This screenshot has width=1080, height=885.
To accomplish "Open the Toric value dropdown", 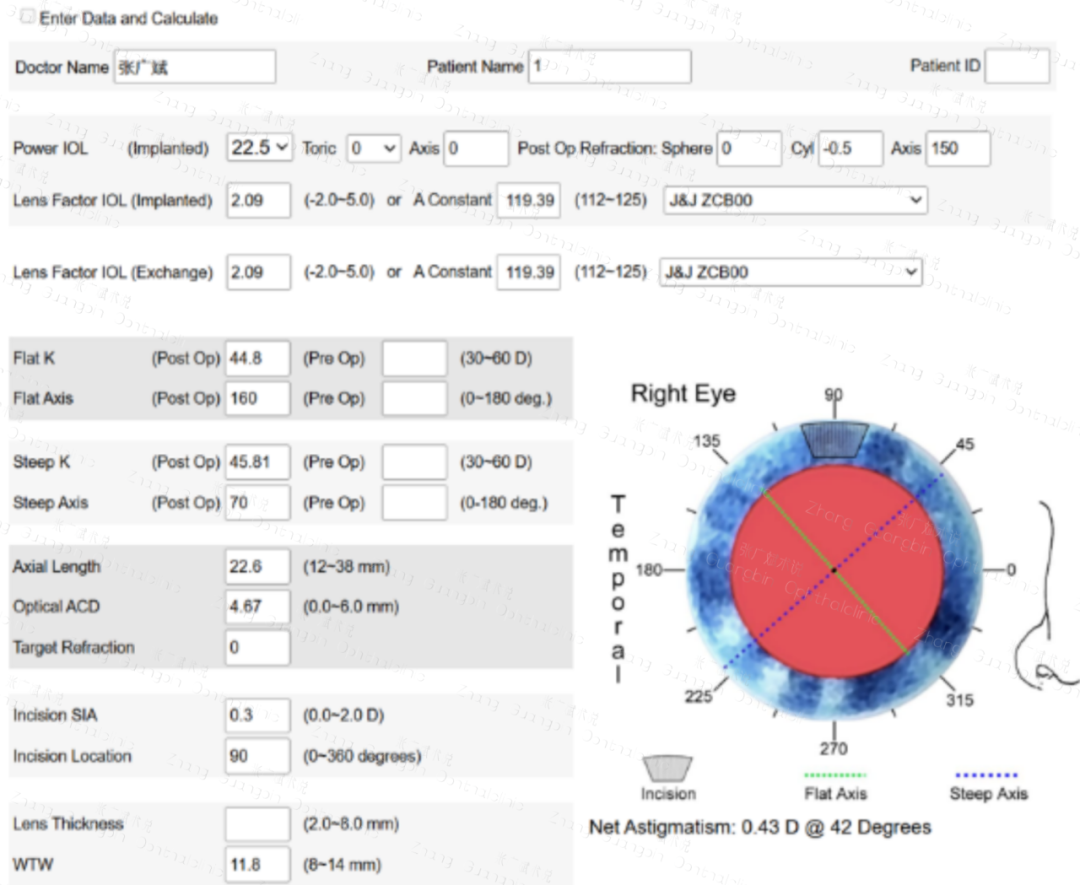I will point(373,148).
